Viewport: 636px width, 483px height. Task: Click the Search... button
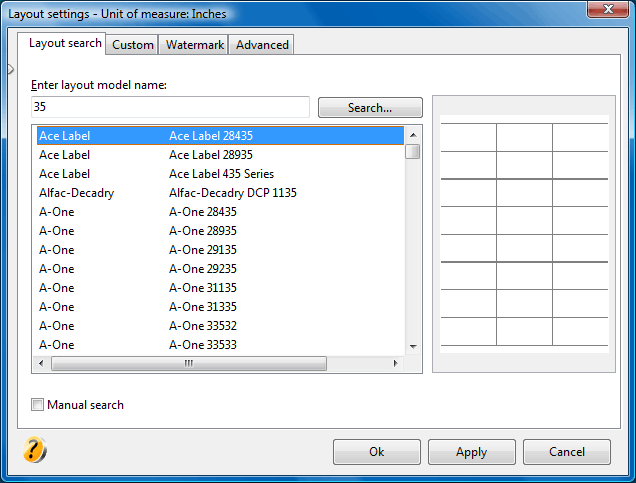[370, 107]
